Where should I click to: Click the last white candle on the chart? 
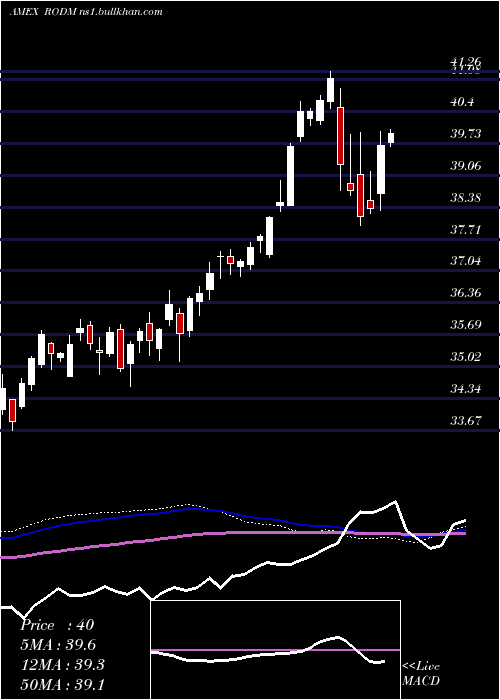coord(391,138)
